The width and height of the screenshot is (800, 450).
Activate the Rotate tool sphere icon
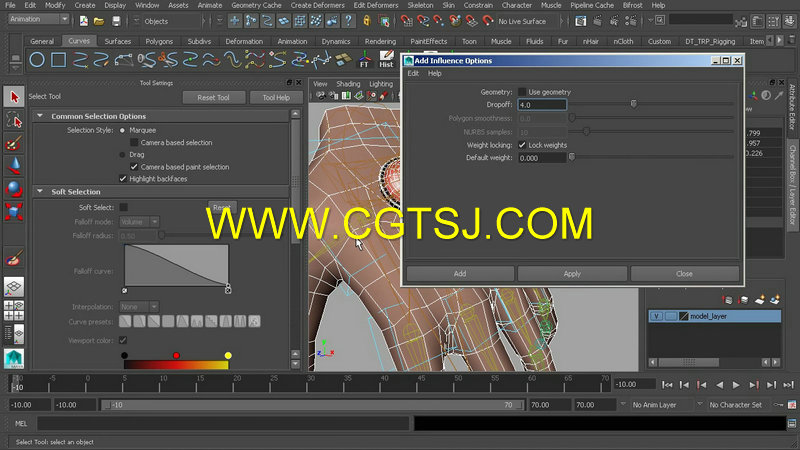14,189
